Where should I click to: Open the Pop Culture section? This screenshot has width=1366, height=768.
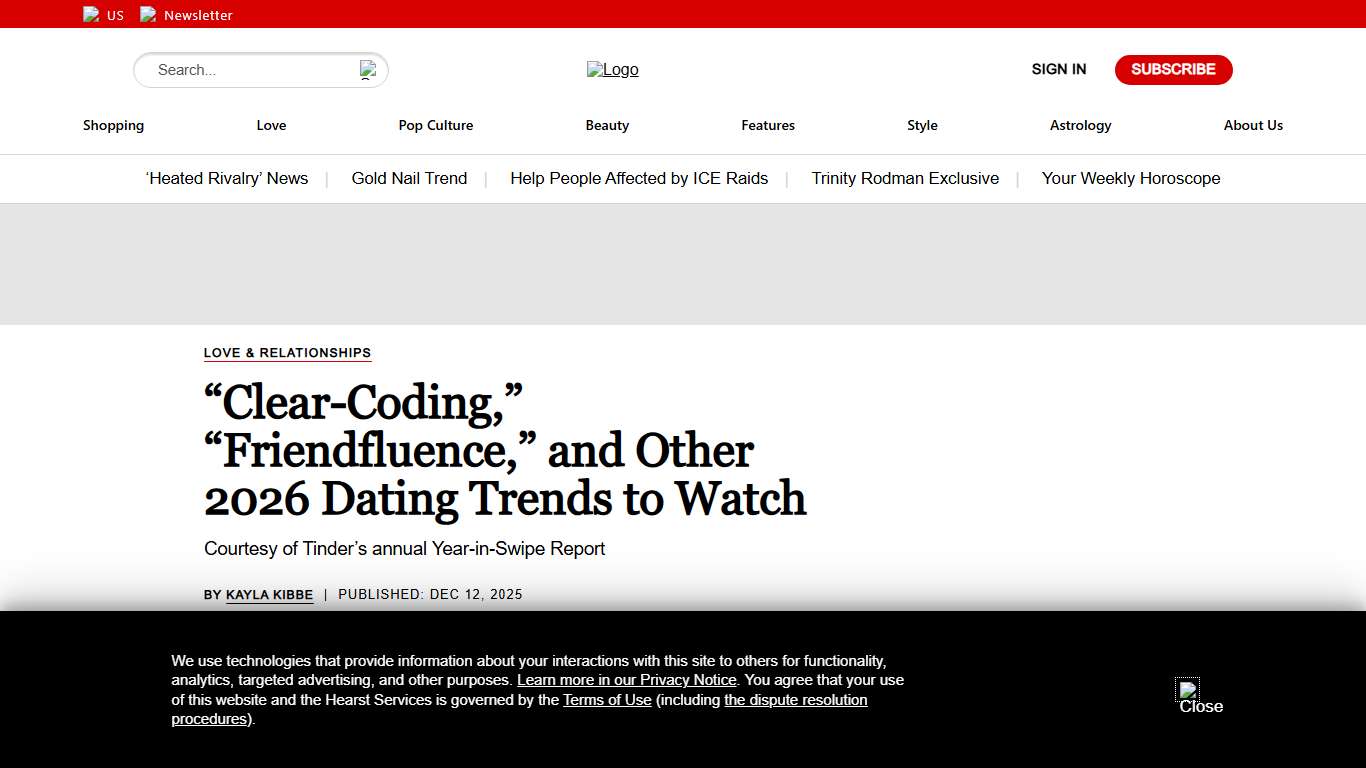pyautogui.click(x=436, y=125)
